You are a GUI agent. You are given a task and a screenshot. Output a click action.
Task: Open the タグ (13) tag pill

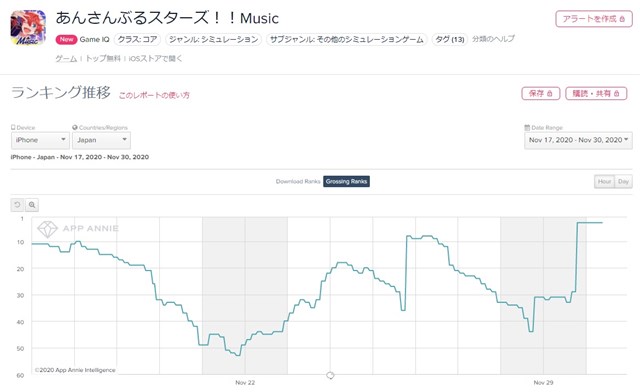(x=449, y=40)
